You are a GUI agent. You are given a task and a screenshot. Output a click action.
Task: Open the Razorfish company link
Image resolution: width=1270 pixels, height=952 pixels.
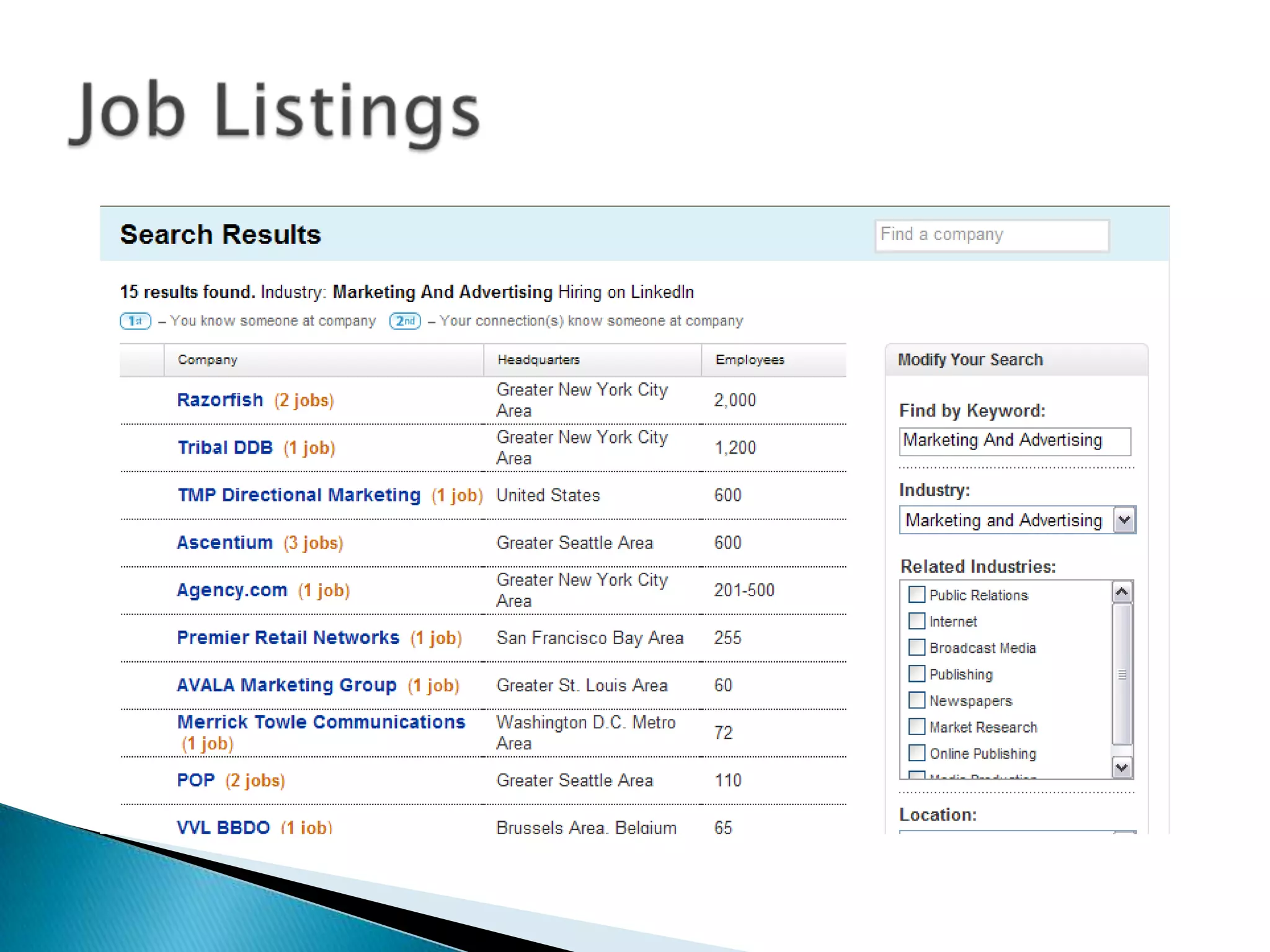pos(220,400)
